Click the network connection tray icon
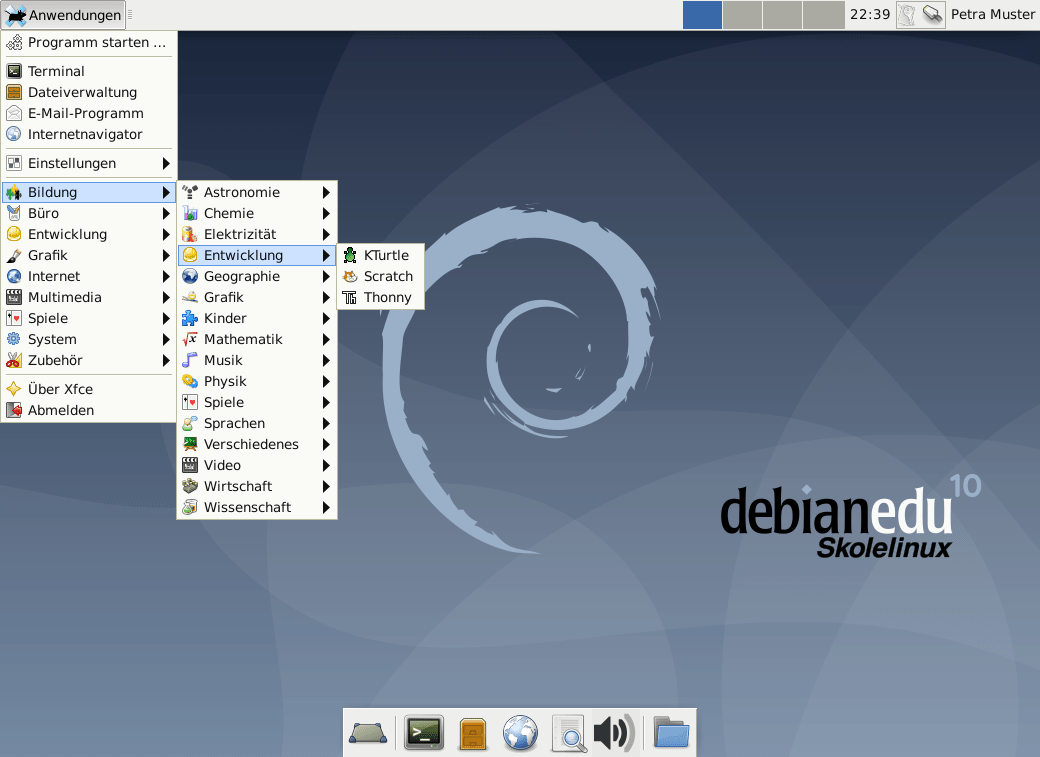Image resolution: width=1040 pixels, height=757 pixels. (933, 15)
